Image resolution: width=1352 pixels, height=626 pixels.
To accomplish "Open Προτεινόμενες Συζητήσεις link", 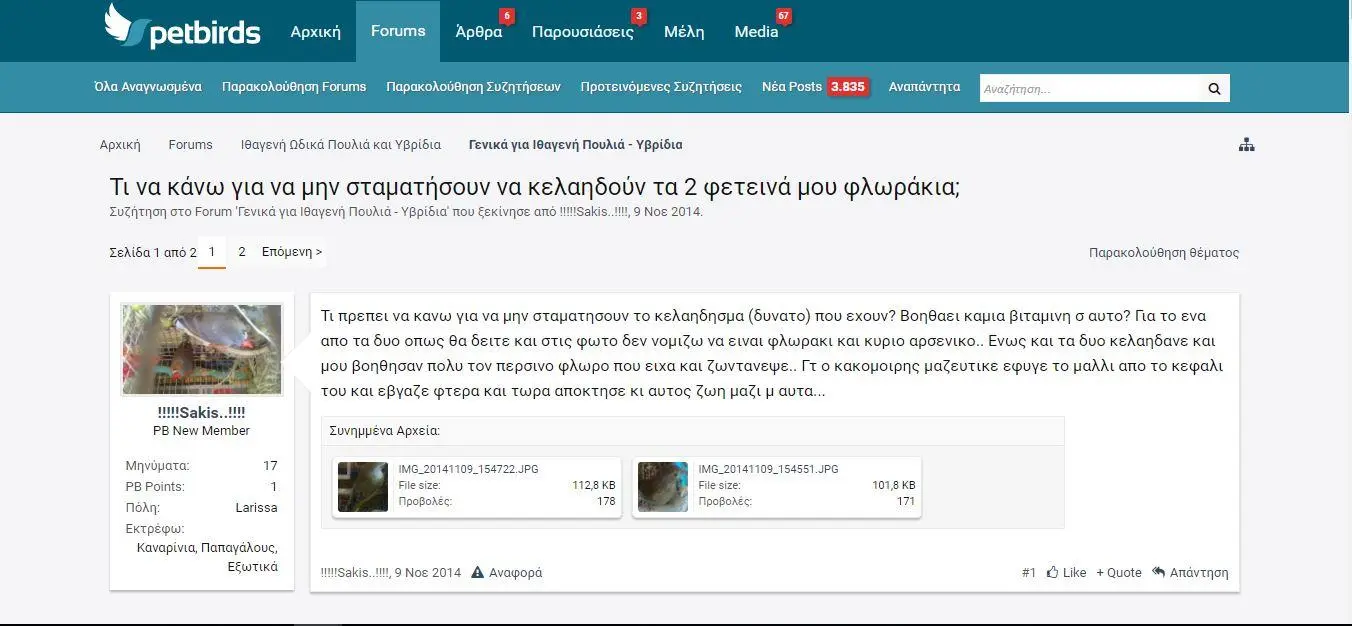I will point(661,87).
